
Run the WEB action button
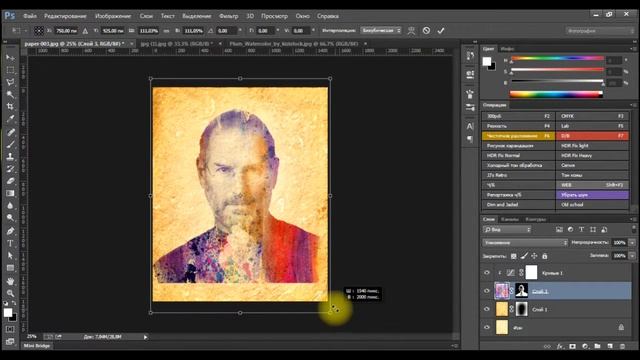[x=592, y=185]
